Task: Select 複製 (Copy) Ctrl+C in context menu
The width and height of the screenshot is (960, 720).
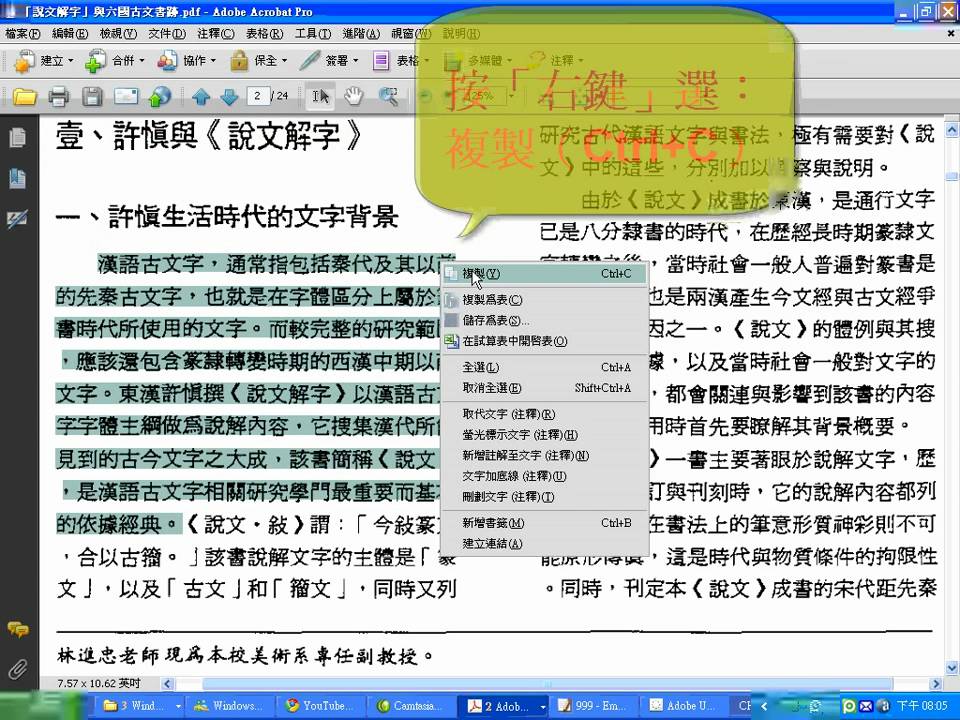Action: 544,274
